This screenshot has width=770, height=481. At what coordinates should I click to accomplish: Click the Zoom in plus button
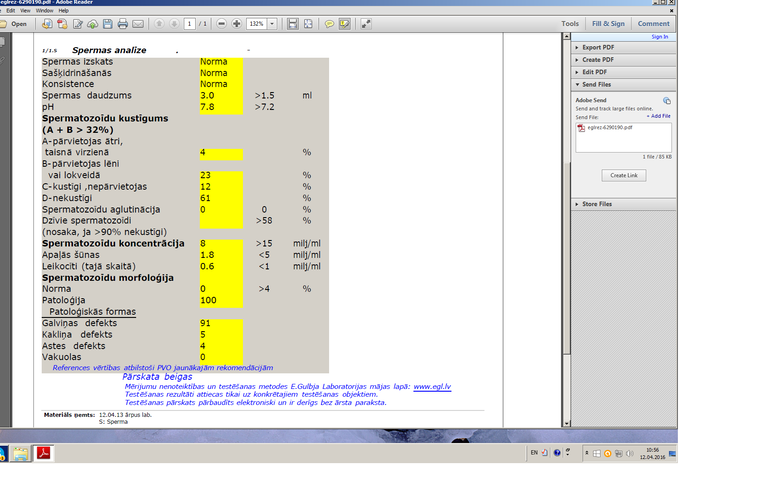click(x=236, y=23)
